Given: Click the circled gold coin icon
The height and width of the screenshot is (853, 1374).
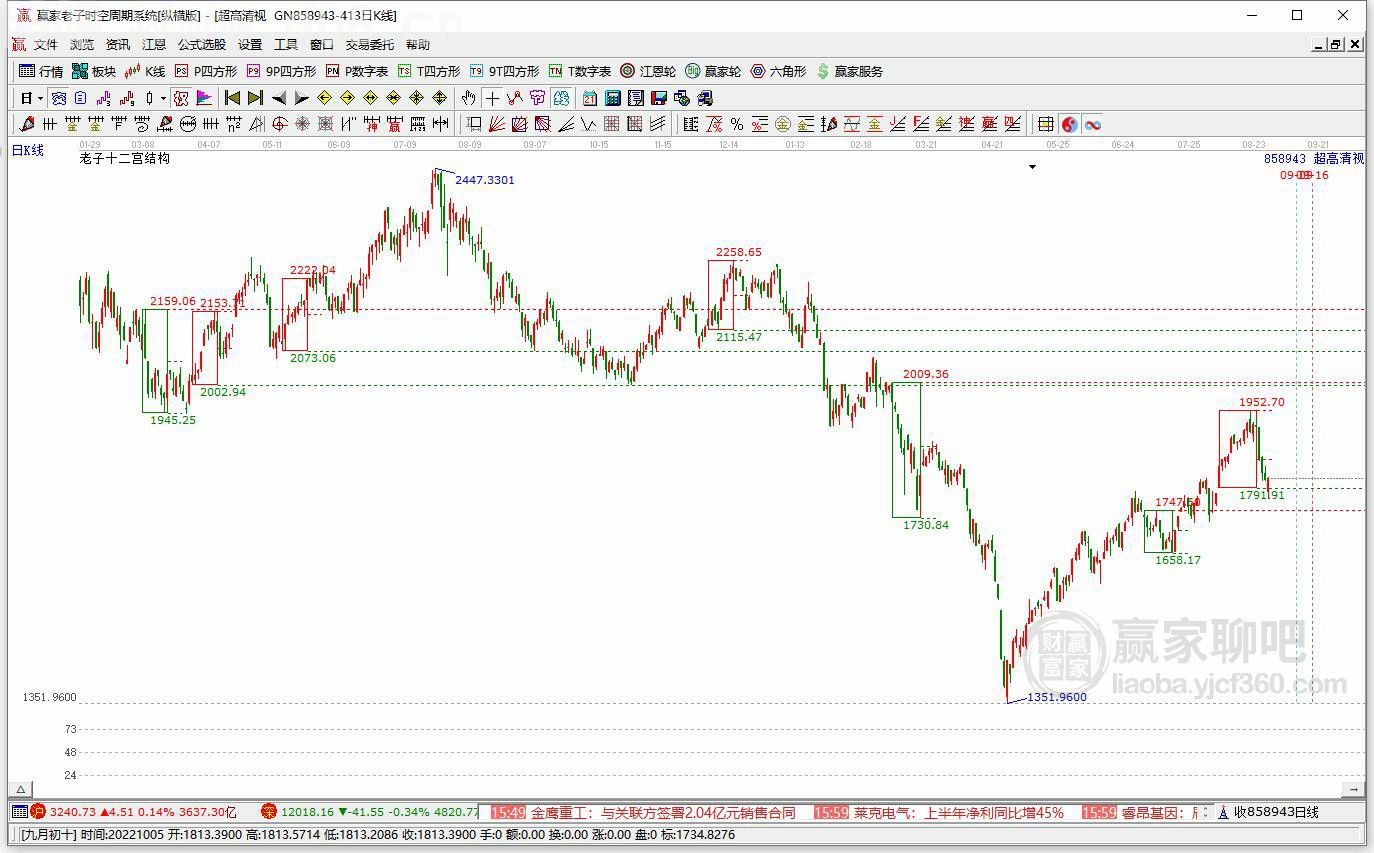Looking at the screenshot, I should coord(783,124).
